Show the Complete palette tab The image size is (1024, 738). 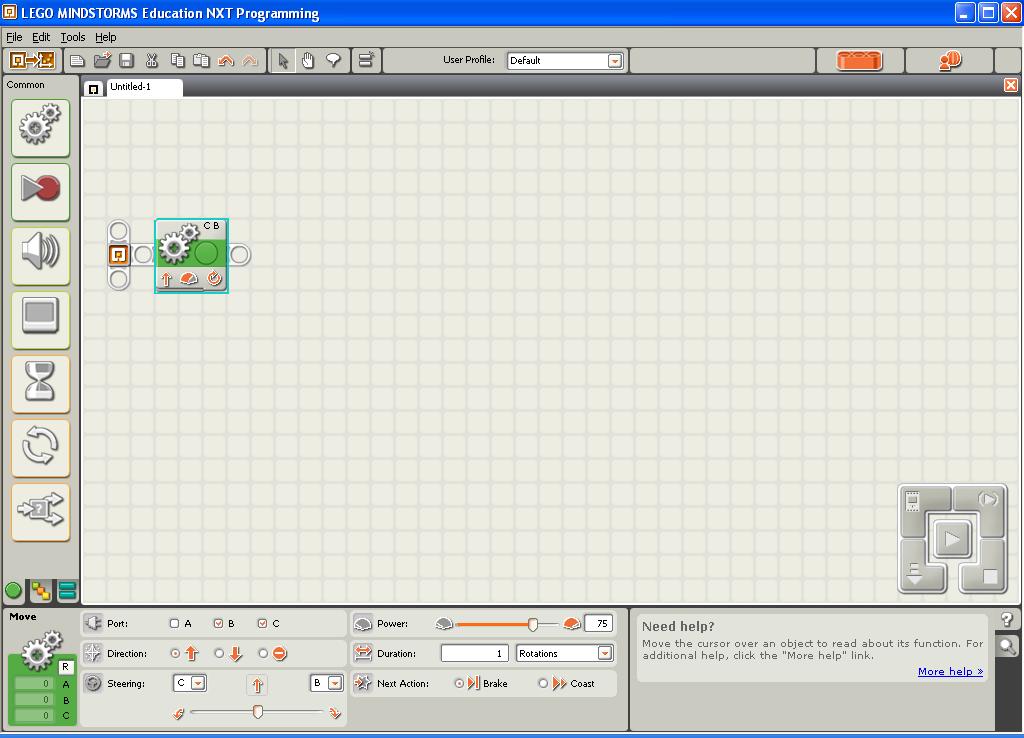point(41,591)
